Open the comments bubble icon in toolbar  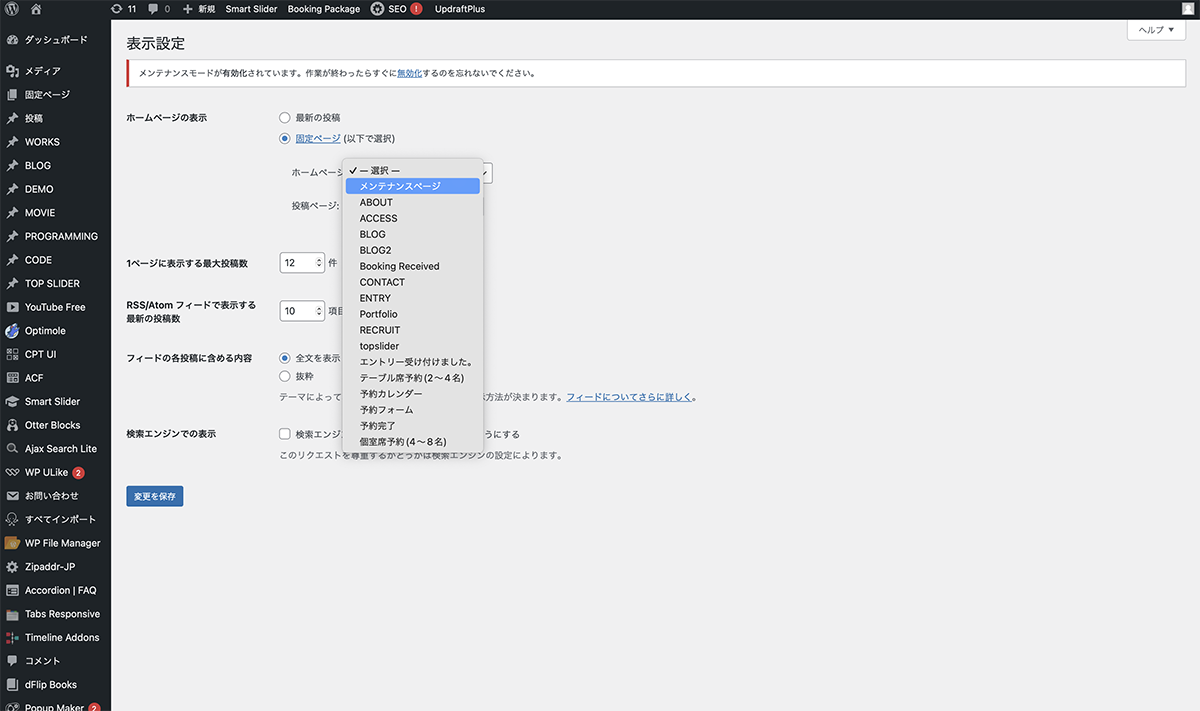pyautogui.click(x=152, y=9)
